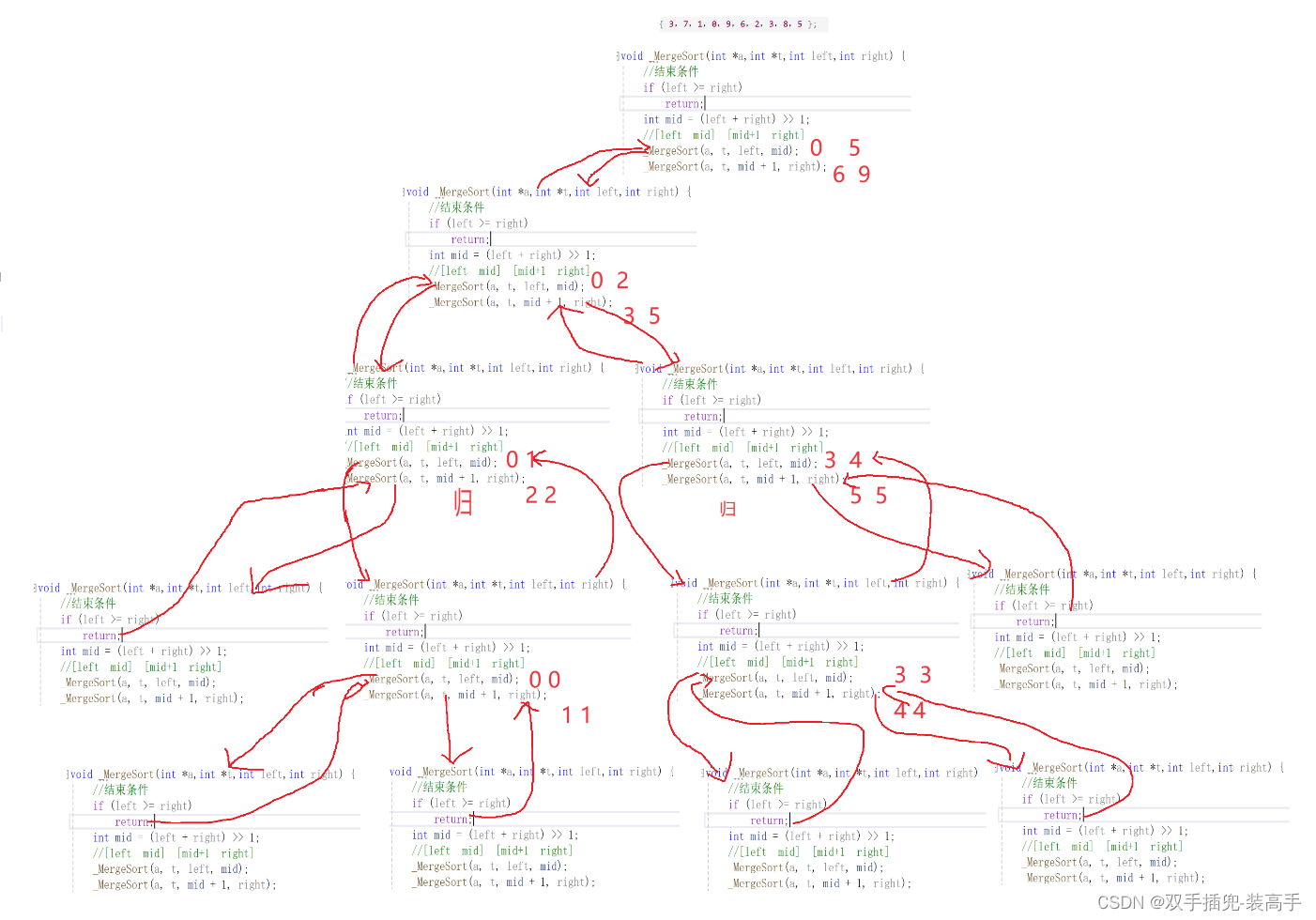Select the _MergeSort left-mid call beside red "0 5"

(723, 151)
